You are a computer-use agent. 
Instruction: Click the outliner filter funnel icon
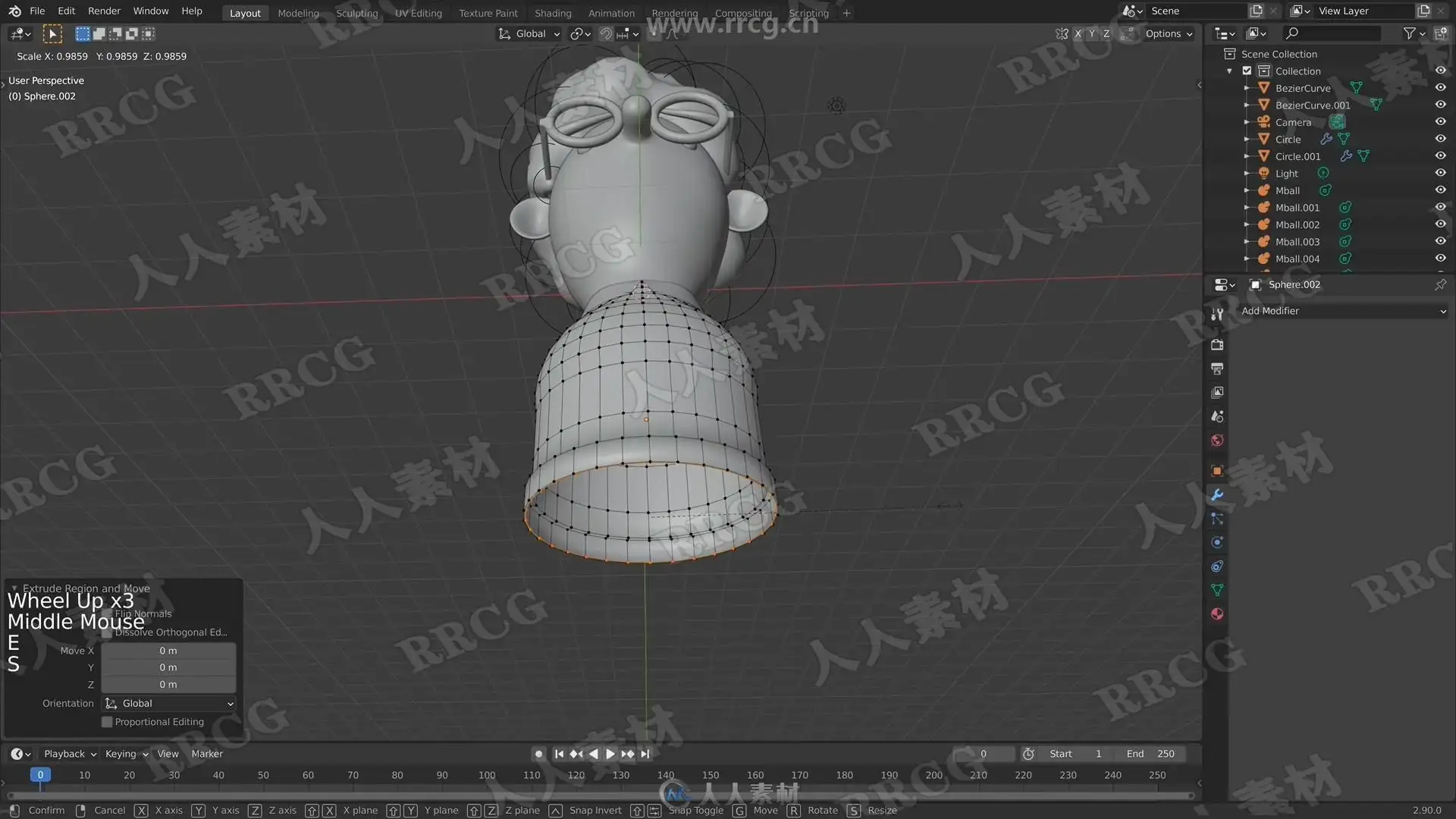click(x=1409, y=33)
